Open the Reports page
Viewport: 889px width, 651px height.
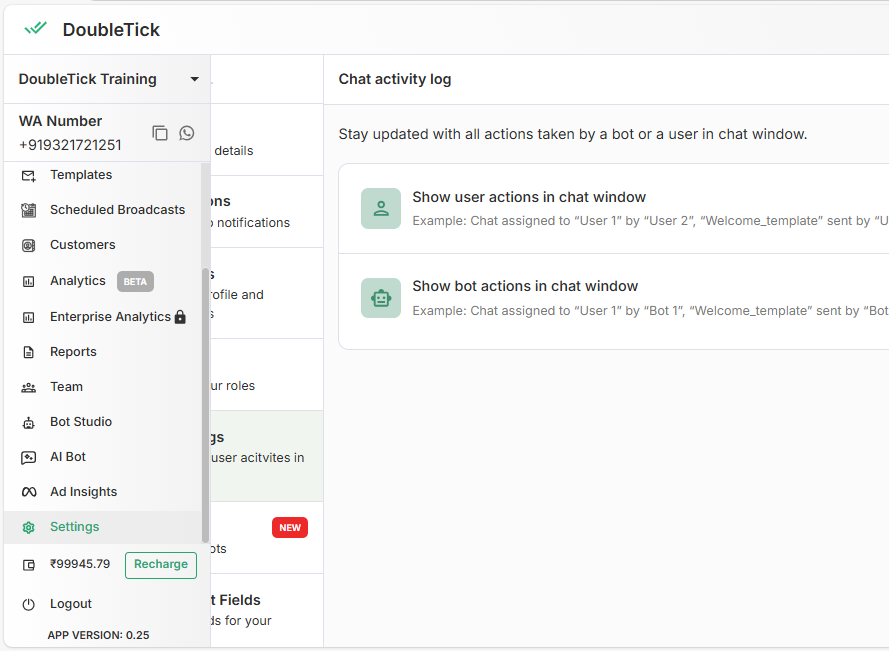point(73,352)
